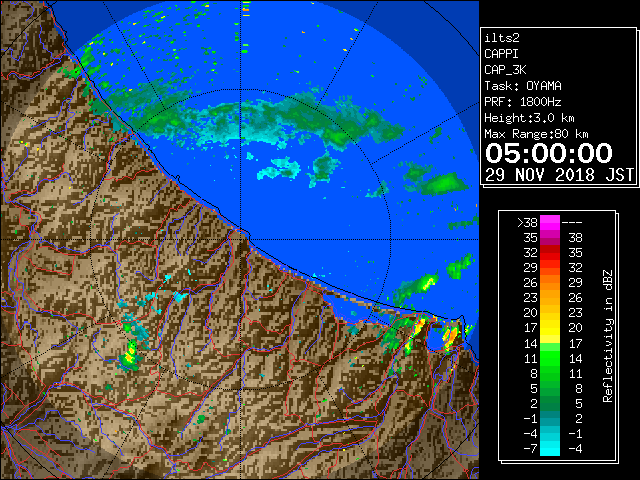This screenshot has height=480, width=640.
Task: Select the "Task: OYAMA" line
Action: pyautogui.click(x=523, y=86)
